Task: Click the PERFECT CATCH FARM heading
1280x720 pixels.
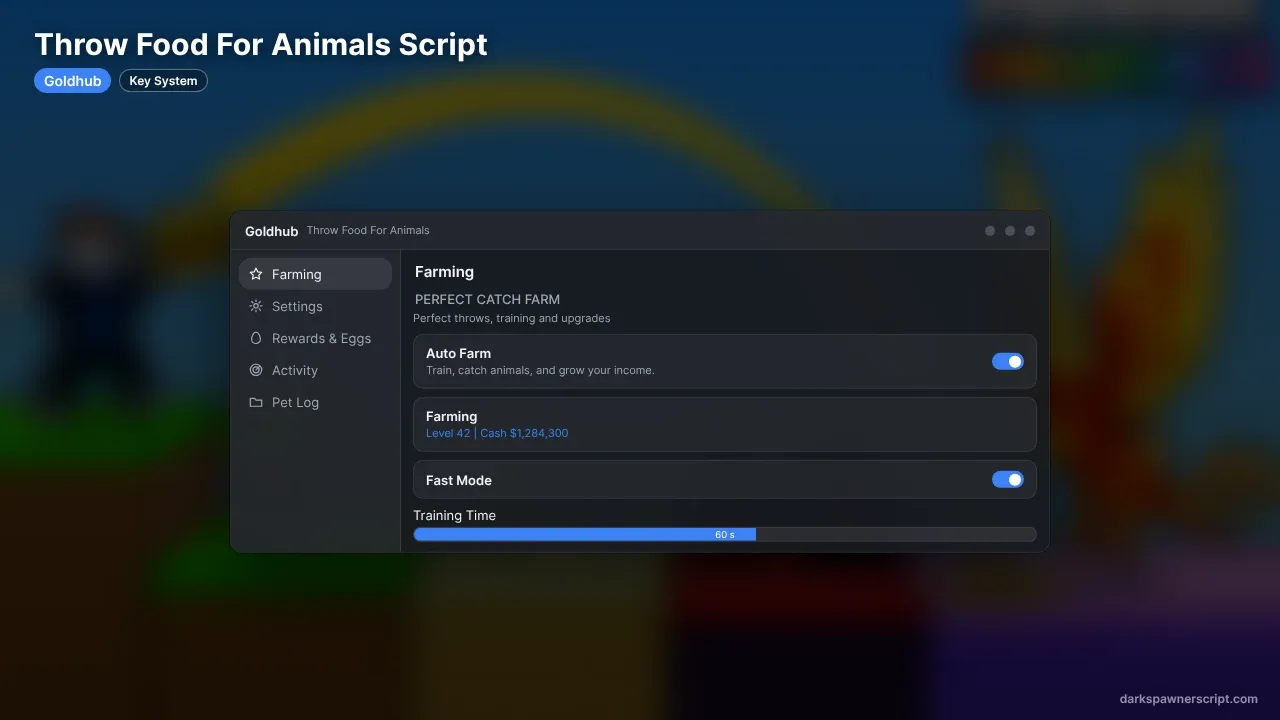Action: point(487,299)
